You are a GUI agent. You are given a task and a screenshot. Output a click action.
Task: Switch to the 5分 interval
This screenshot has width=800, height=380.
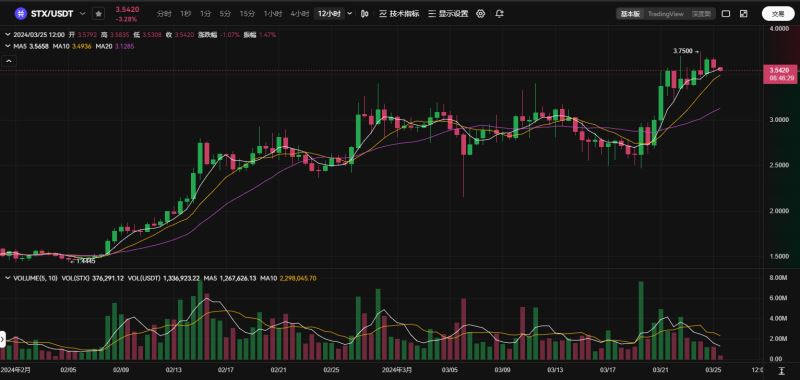click(x=224, y=14)
